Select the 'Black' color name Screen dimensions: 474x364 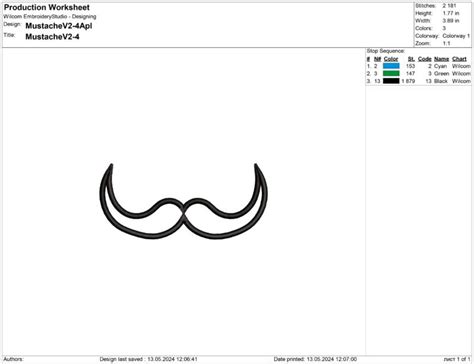click(x=441, y=81)
